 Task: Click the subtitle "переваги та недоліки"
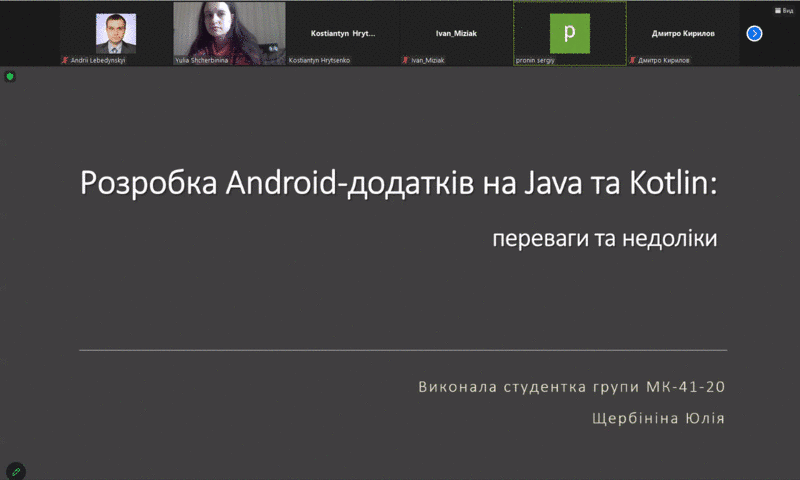[x=604, y=239]
